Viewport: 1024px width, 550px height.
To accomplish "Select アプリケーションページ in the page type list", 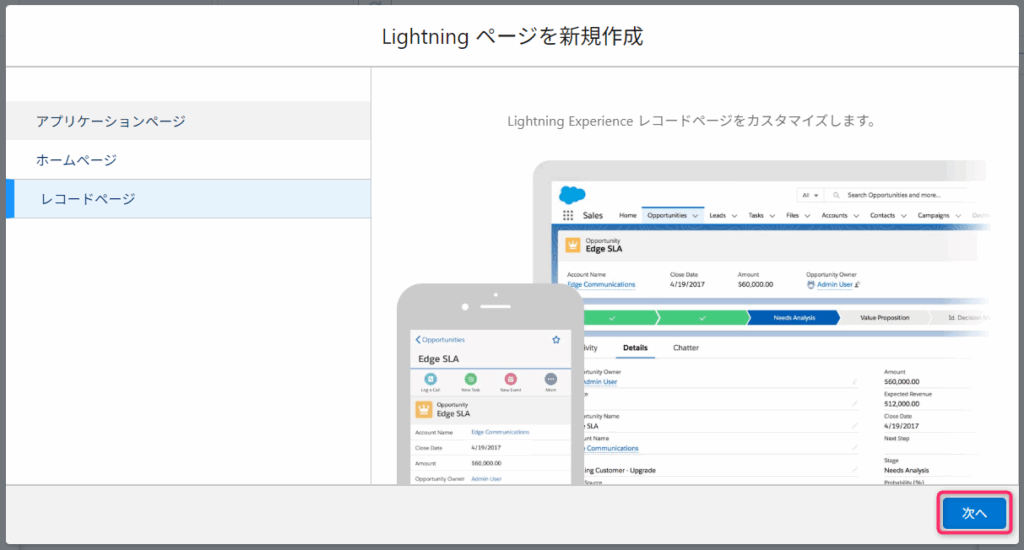I will pyautogui.click(x=111, y=121).
